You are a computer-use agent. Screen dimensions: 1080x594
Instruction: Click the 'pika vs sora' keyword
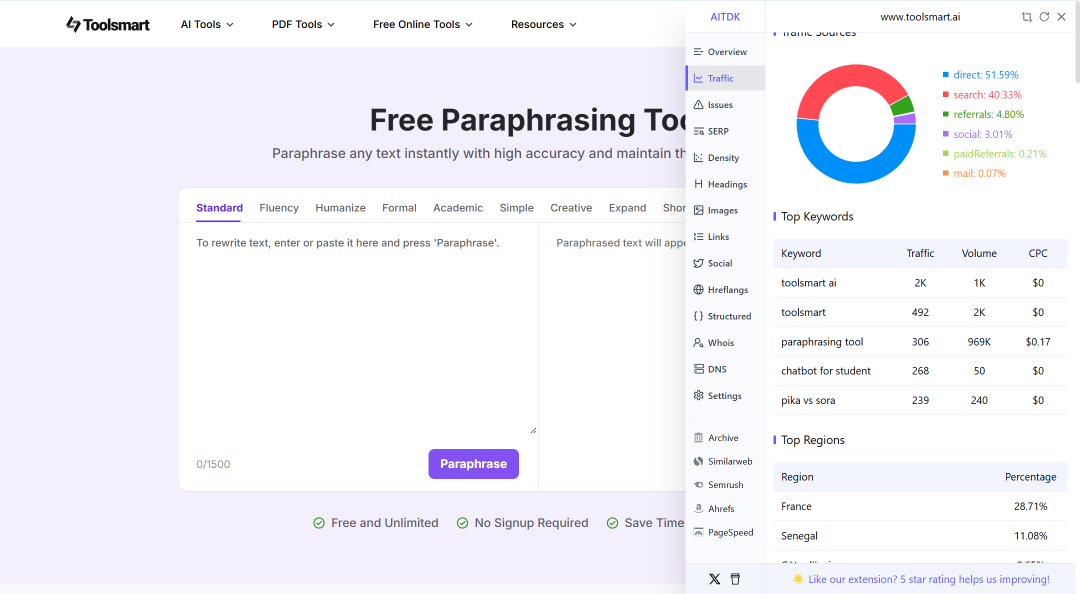(x=808, y=400)
